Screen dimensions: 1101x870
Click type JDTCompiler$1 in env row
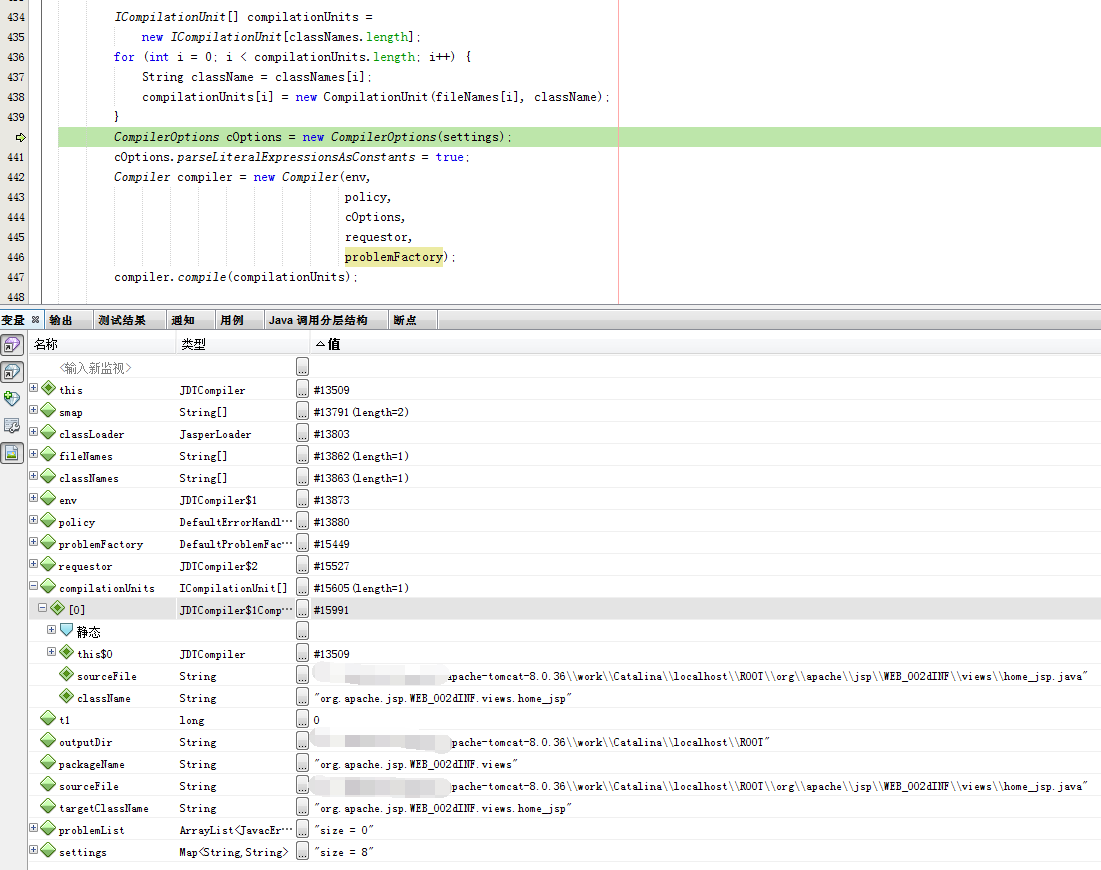(218, 500)
